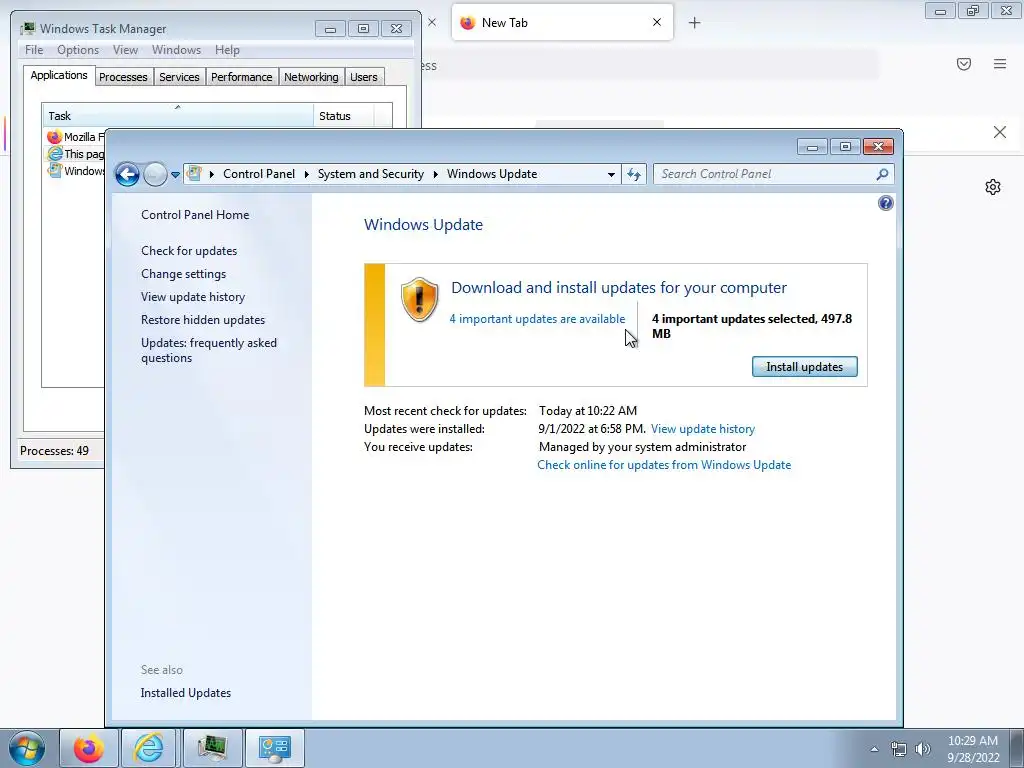Viewport: 1024px width, 768px height.
Task: Click Internet Explorer icon in taskbar
Action: click(x=149, y=748)
